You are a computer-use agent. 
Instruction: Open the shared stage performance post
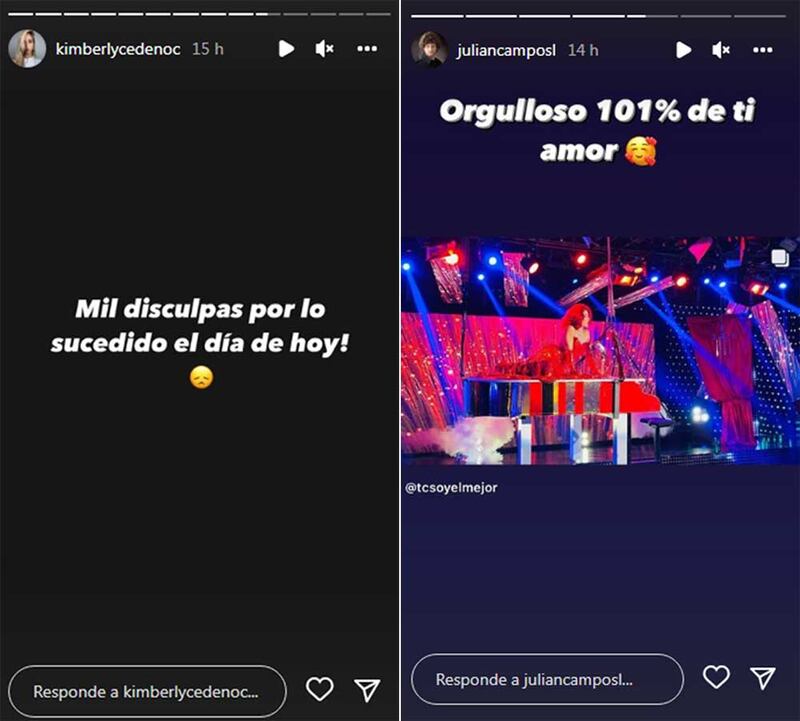click(x=601, y=350)
